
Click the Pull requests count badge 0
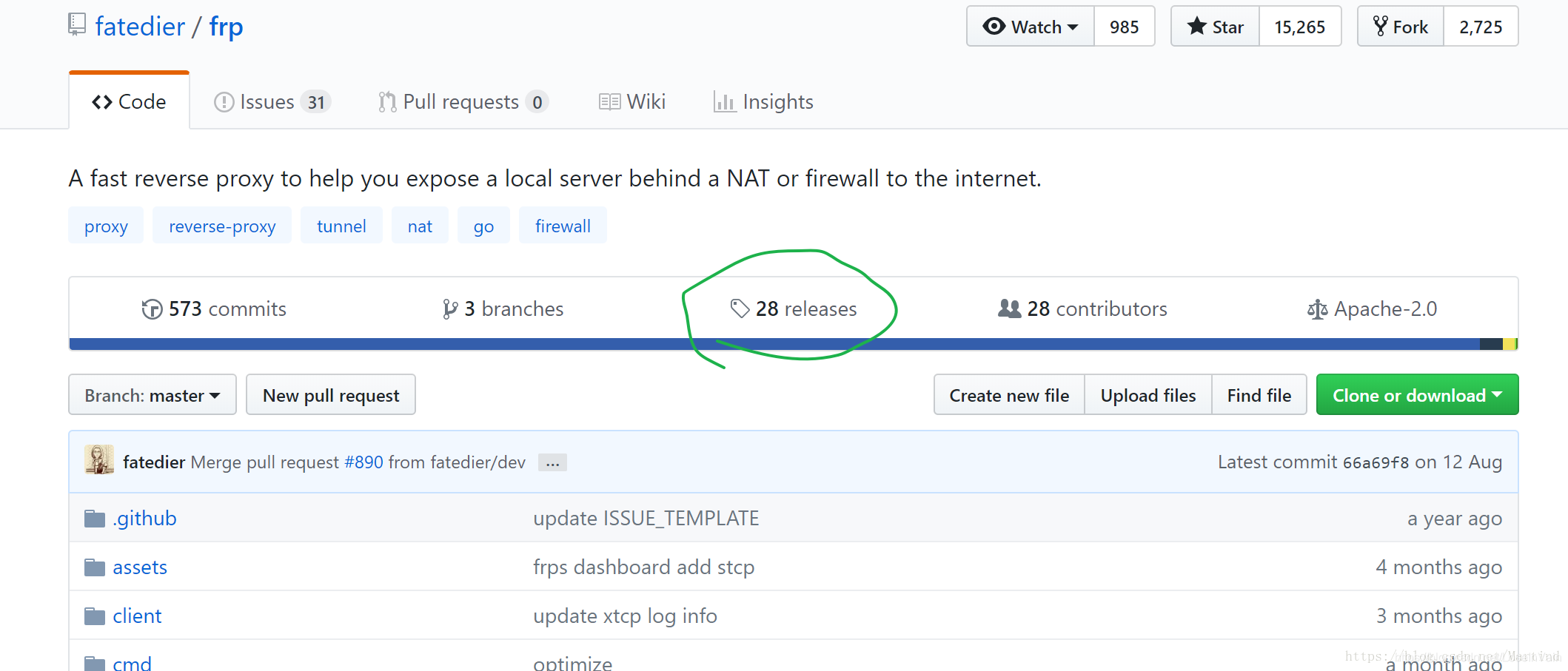[537, 102]
